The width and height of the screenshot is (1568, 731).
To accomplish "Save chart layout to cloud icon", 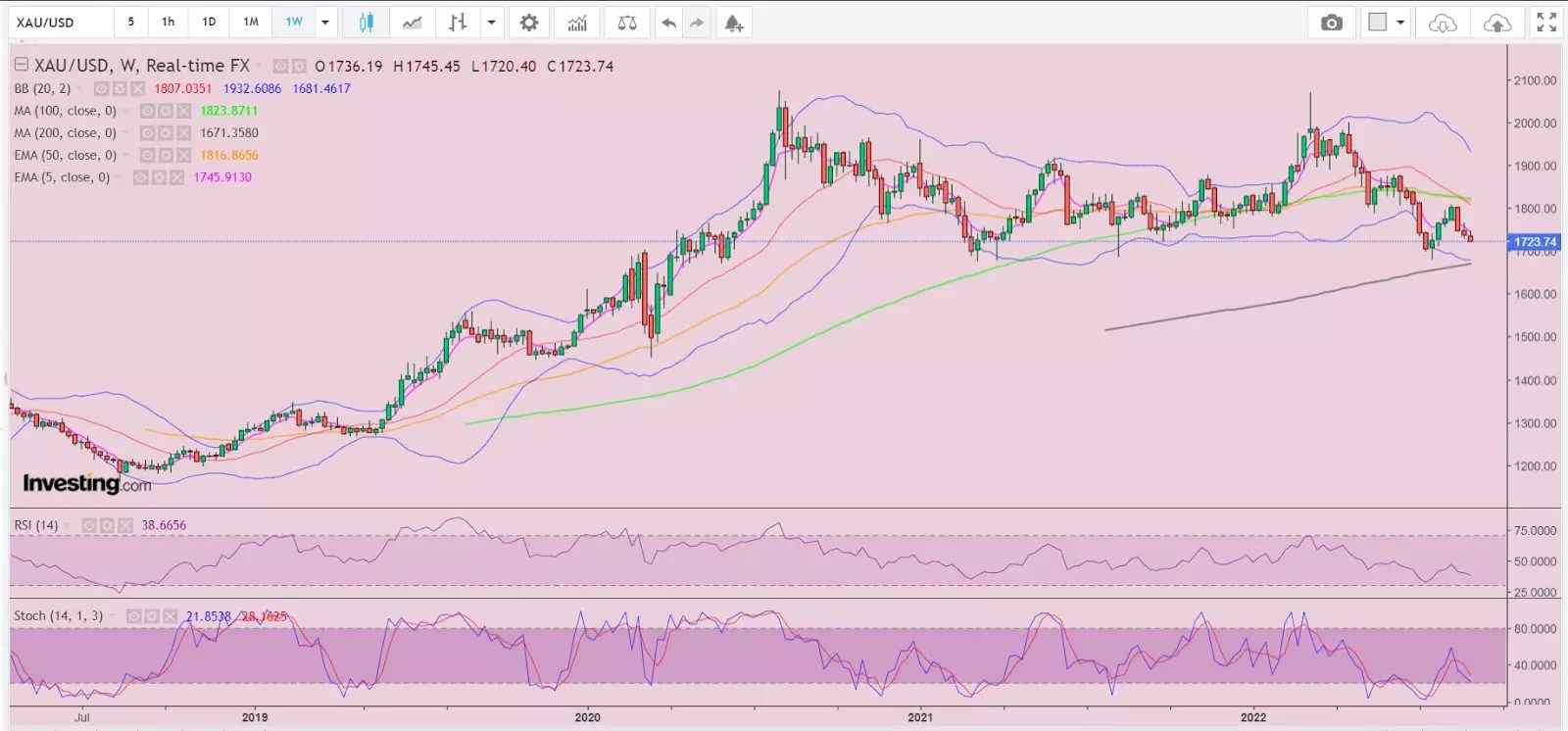I will [1497, 23].
